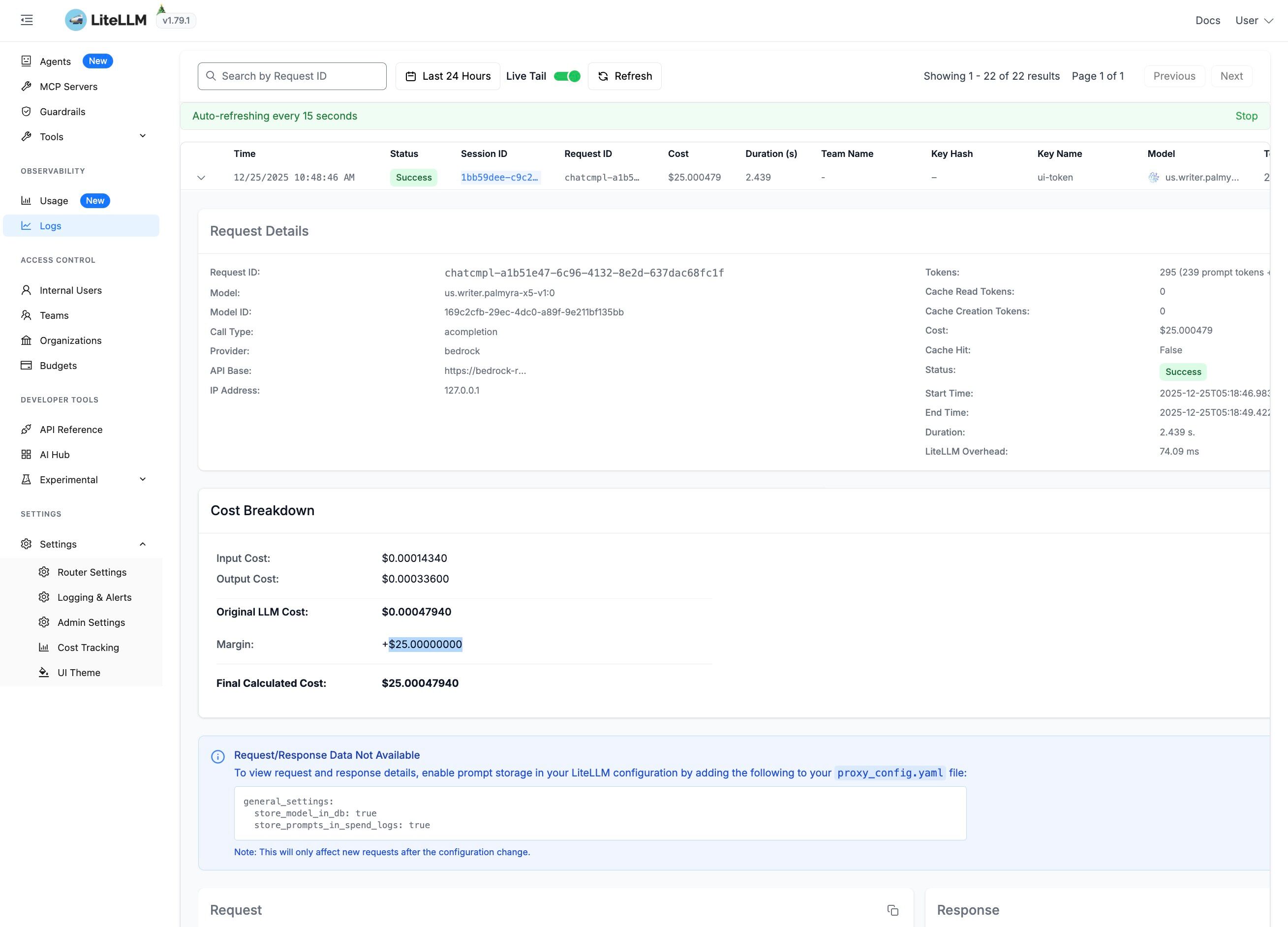
Task: Click the Organizations building icon
Action: [x=26, y=340]
